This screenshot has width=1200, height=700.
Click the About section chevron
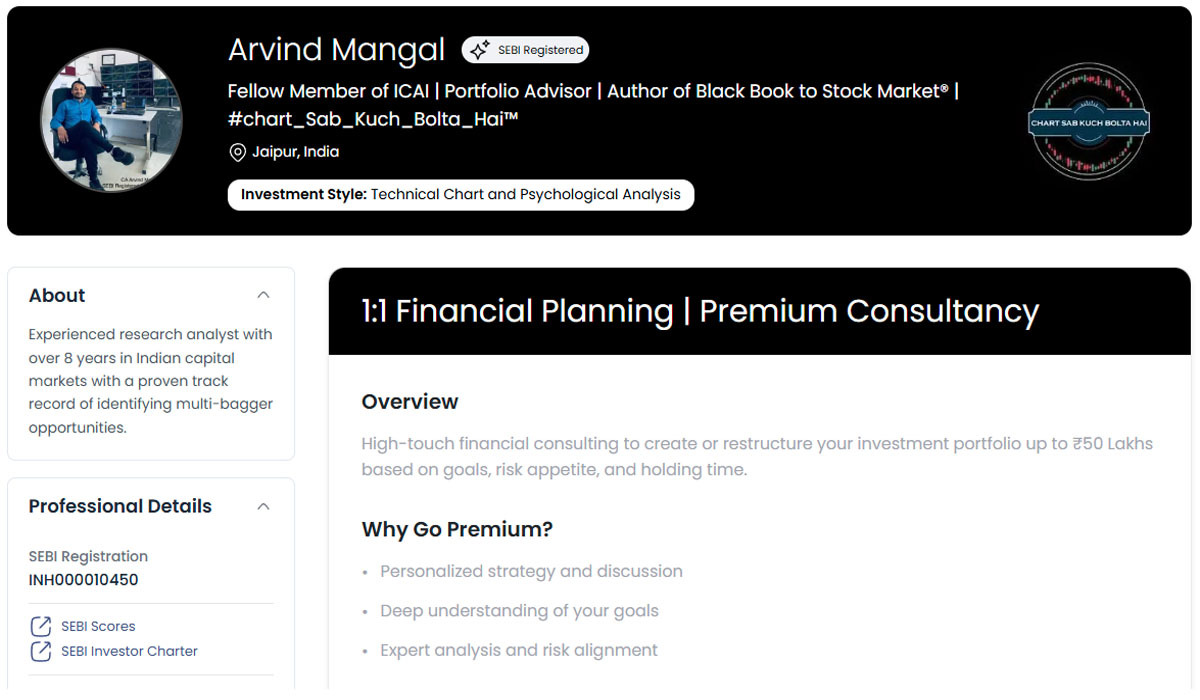tap(263, 294)
